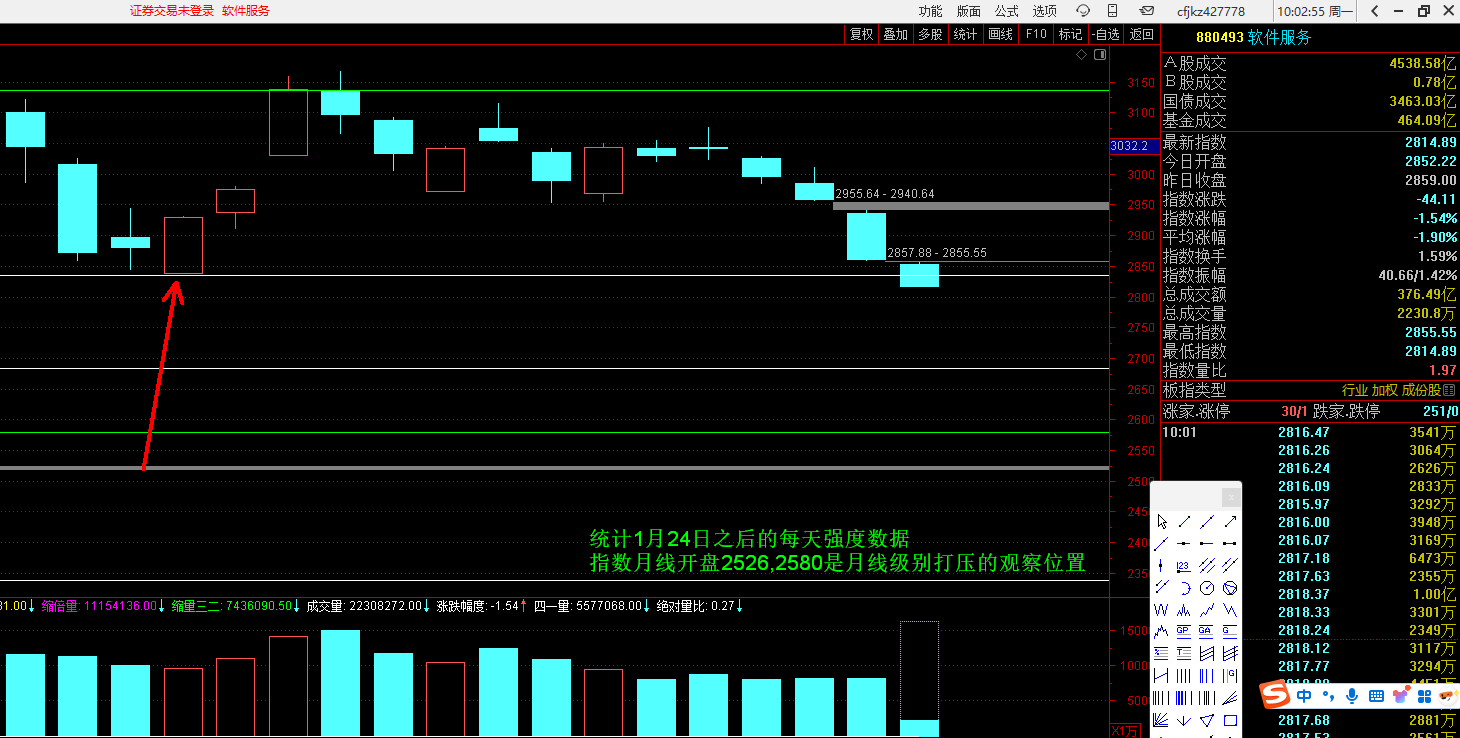Viewport: 1460px width, 738px height.
Task: Click the 统计 toolbar button
Action: coord(965,34)
